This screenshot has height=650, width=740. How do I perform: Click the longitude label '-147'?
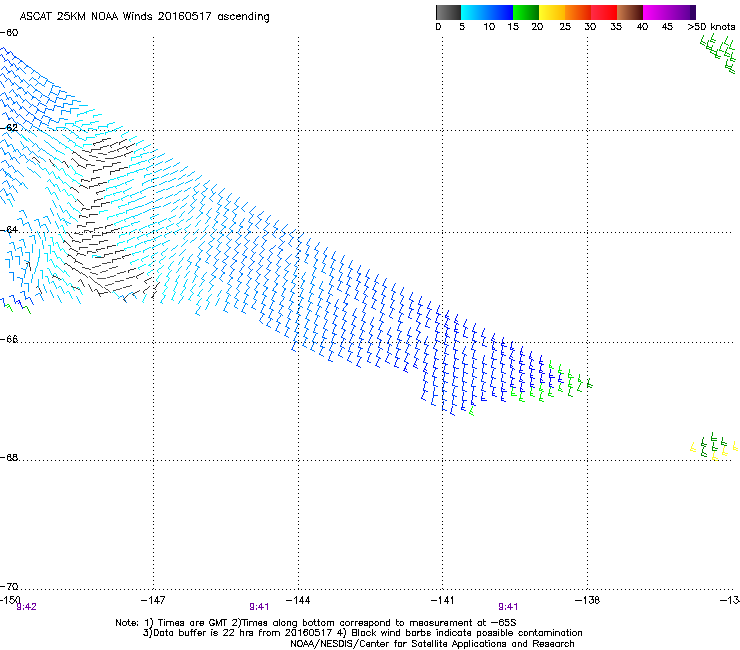[x=153, y=600]
